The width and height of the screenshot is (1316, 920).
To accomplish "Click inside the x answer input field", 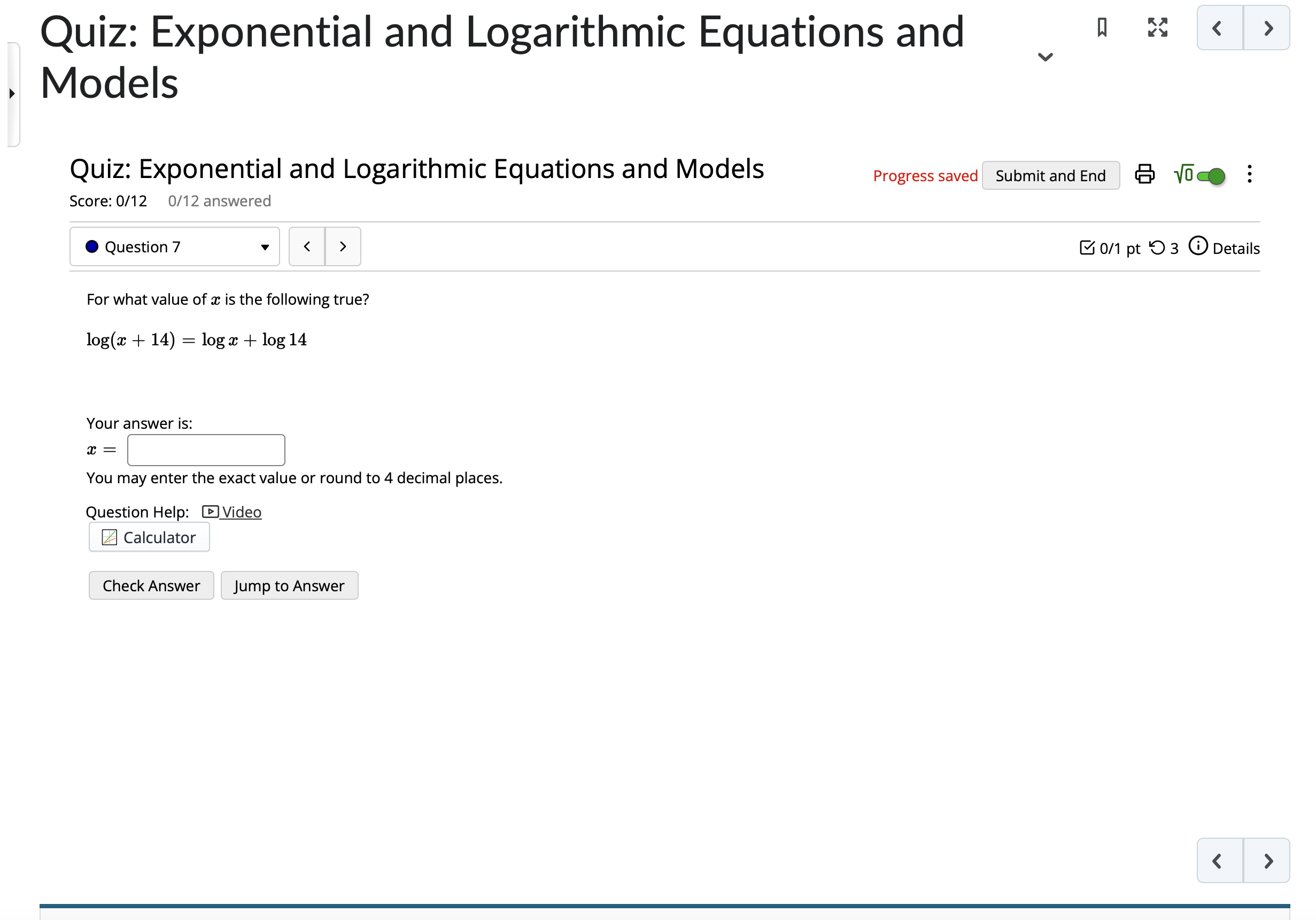I will pyautogui.click(x=206, y=450).
